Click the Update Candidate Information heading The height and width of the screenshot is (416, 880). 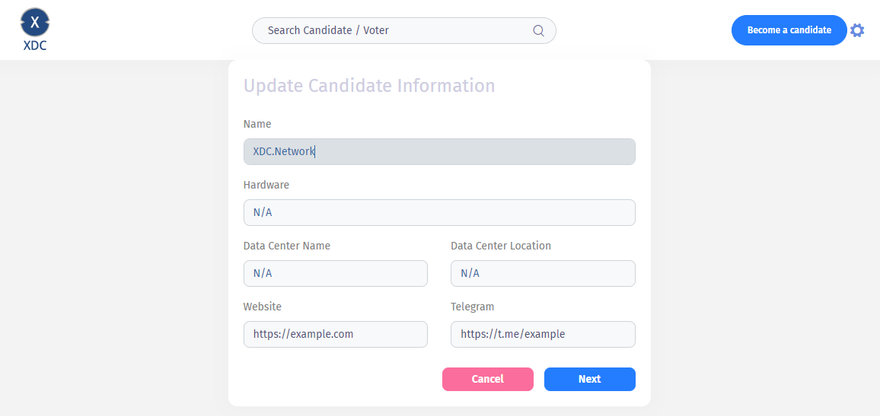click(x=369, y=86)
